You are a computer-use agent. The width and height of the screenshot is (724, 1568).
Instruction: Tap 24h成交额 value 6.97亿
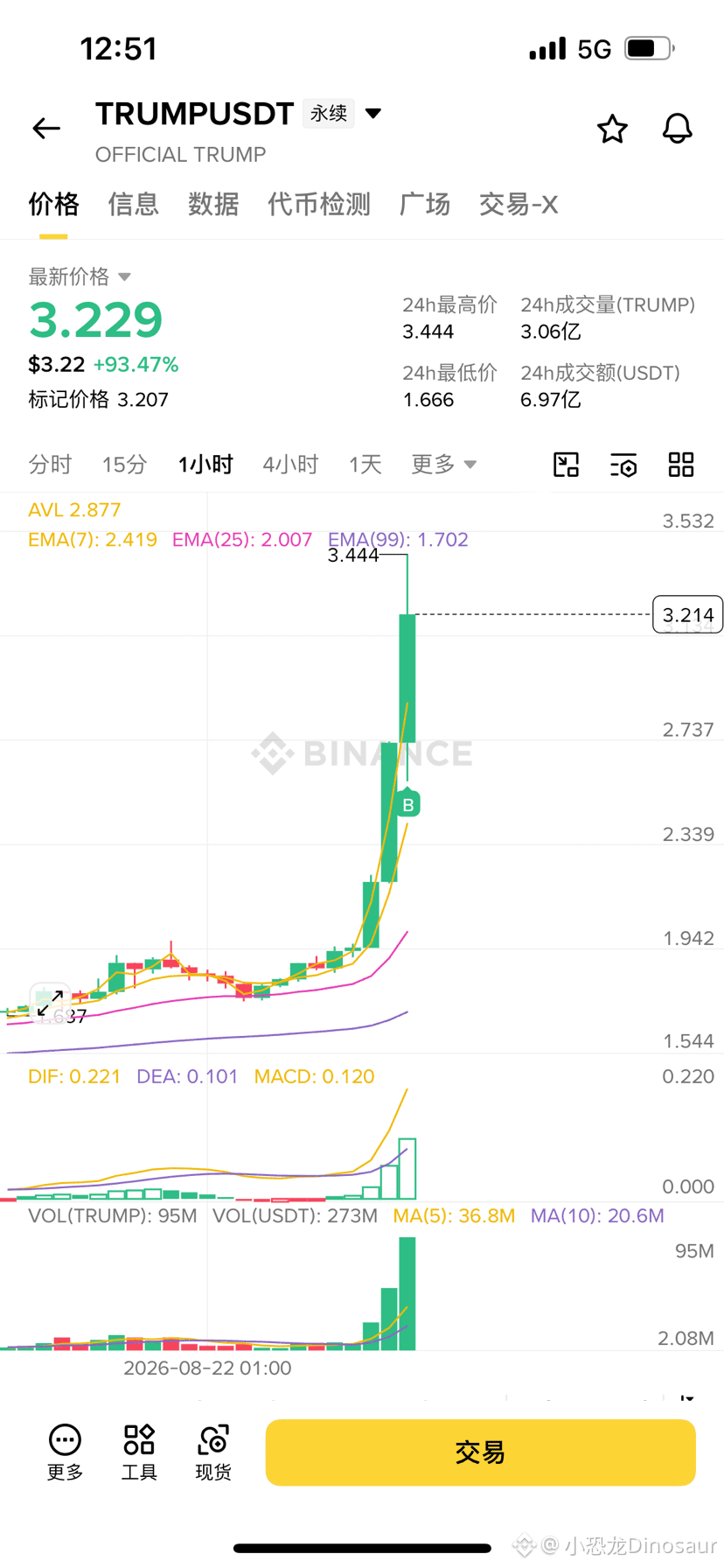[551, 400]
